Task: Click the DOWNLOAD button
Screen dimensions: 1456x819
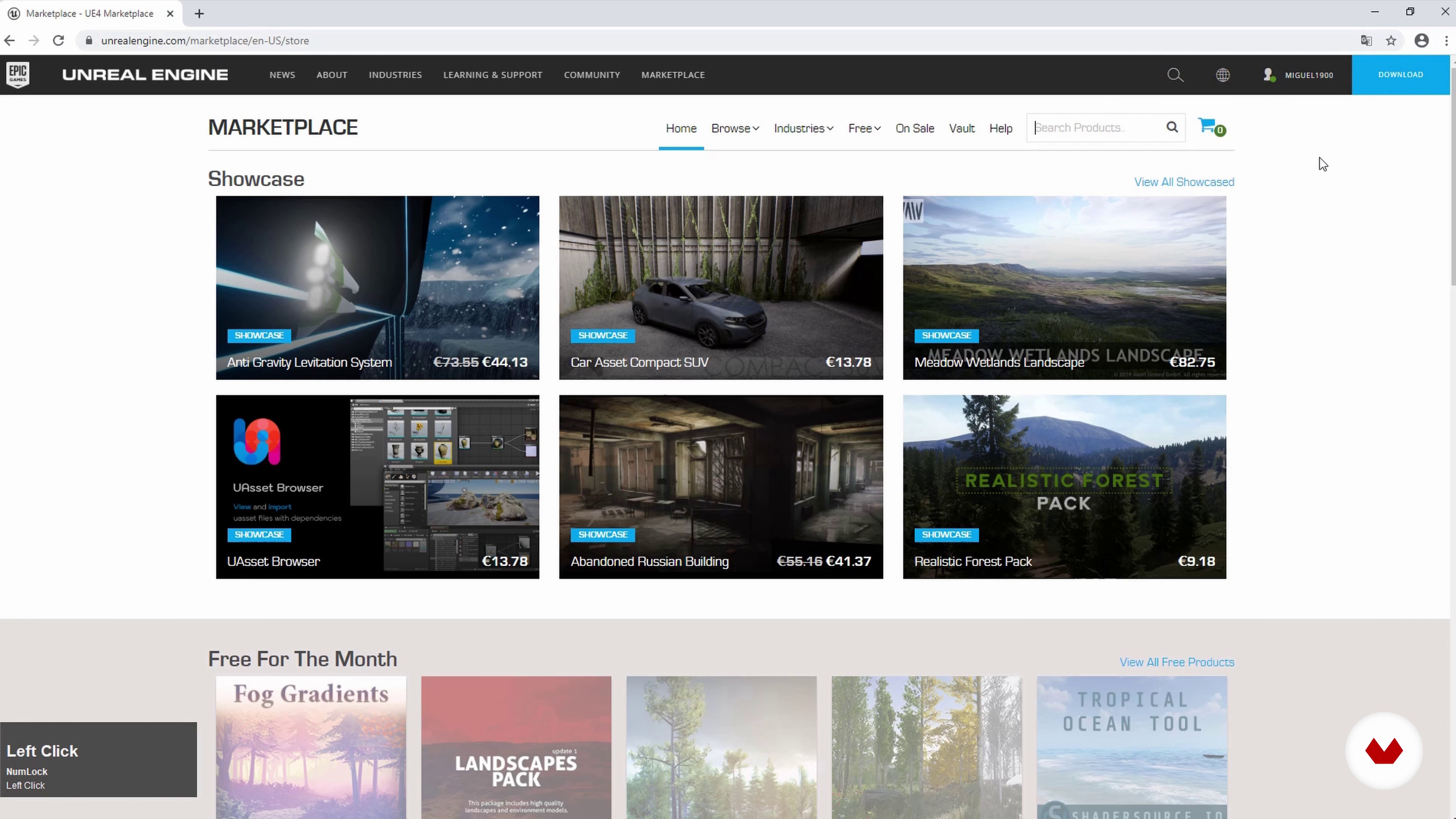Action: (x=1401, y=75)
